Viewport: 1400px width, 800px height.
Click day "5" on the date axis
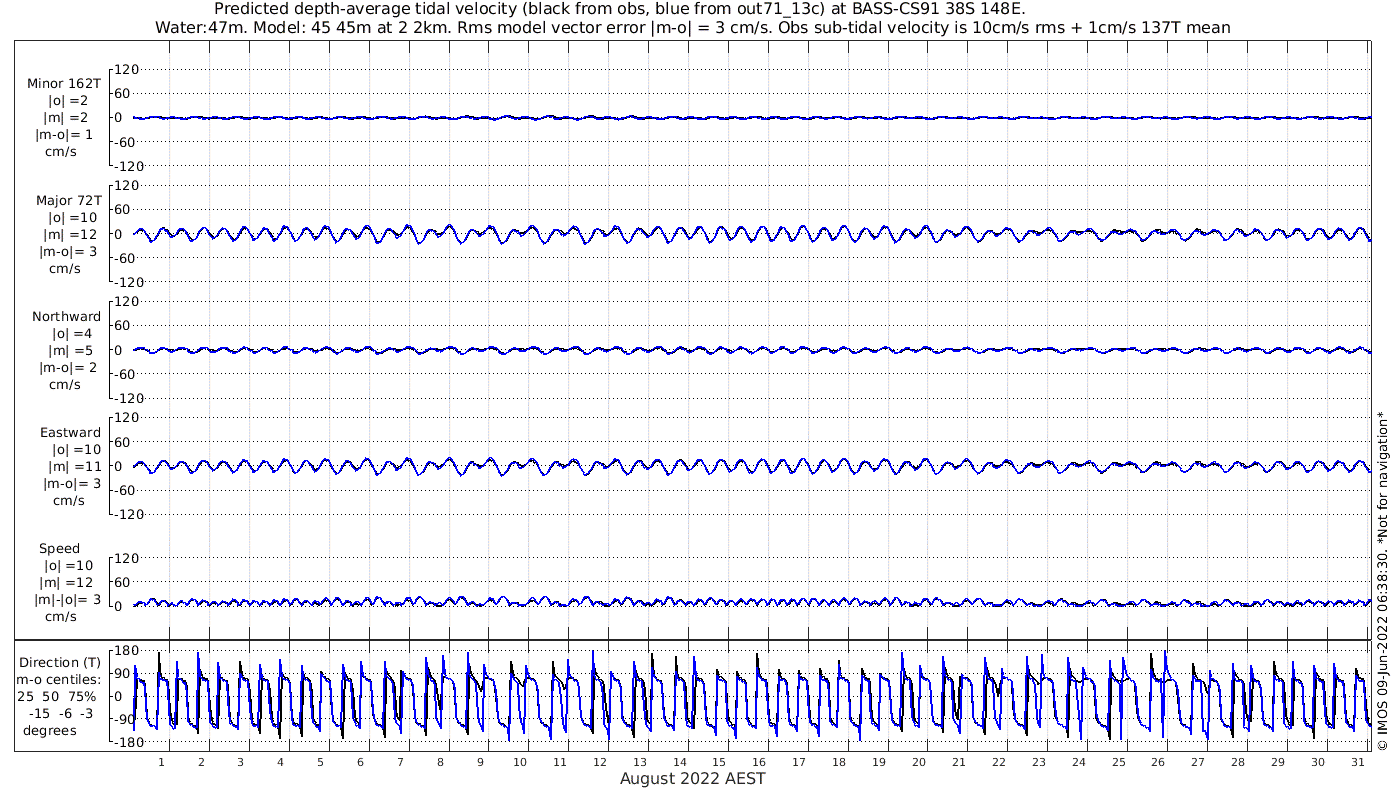(x=320, y=762)
